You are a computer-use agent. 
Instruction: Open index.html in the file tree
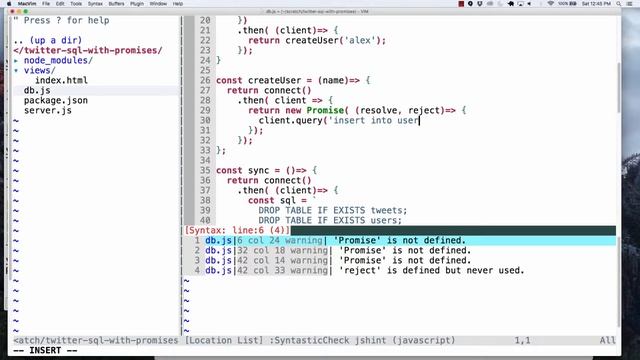click(61, 80)
